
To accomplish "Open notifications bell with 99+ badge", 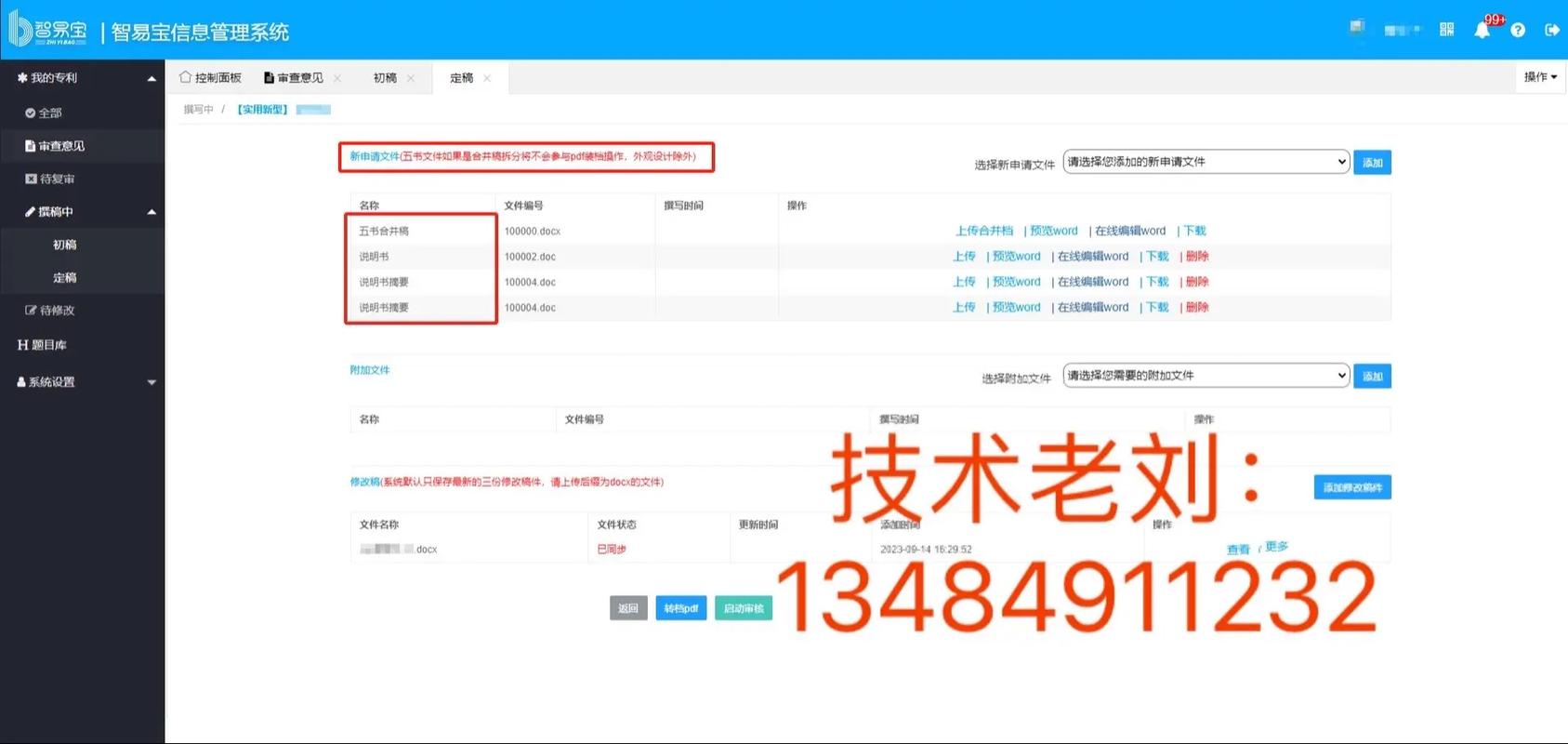I will point(1482,30).
